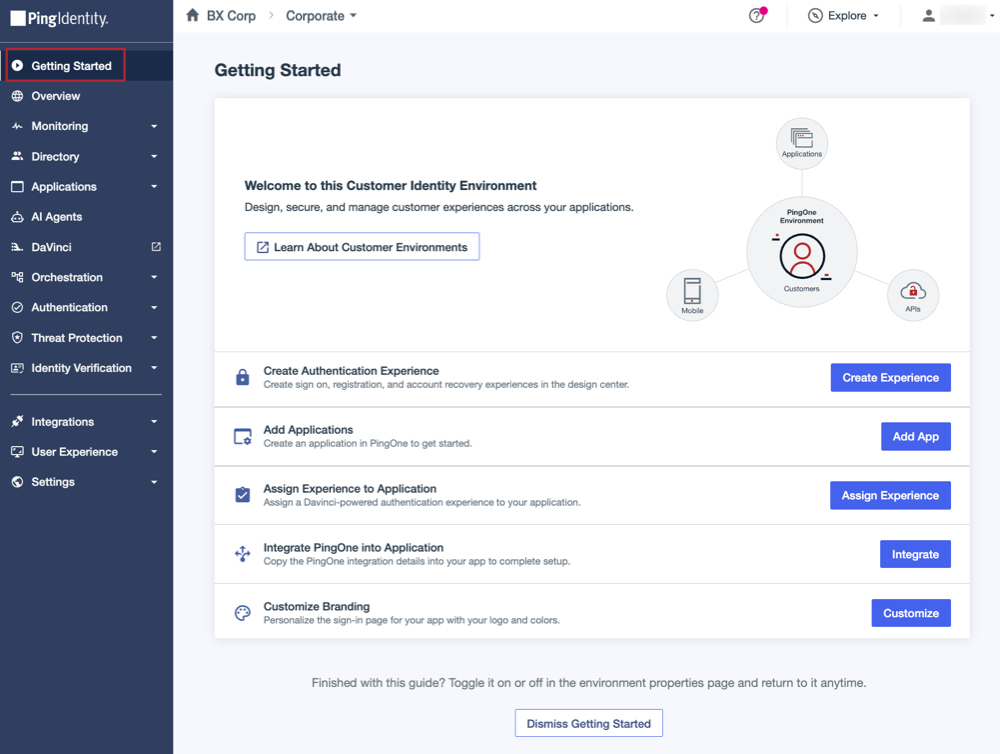Click 'Customize Branding' heading text

(316, 606)
